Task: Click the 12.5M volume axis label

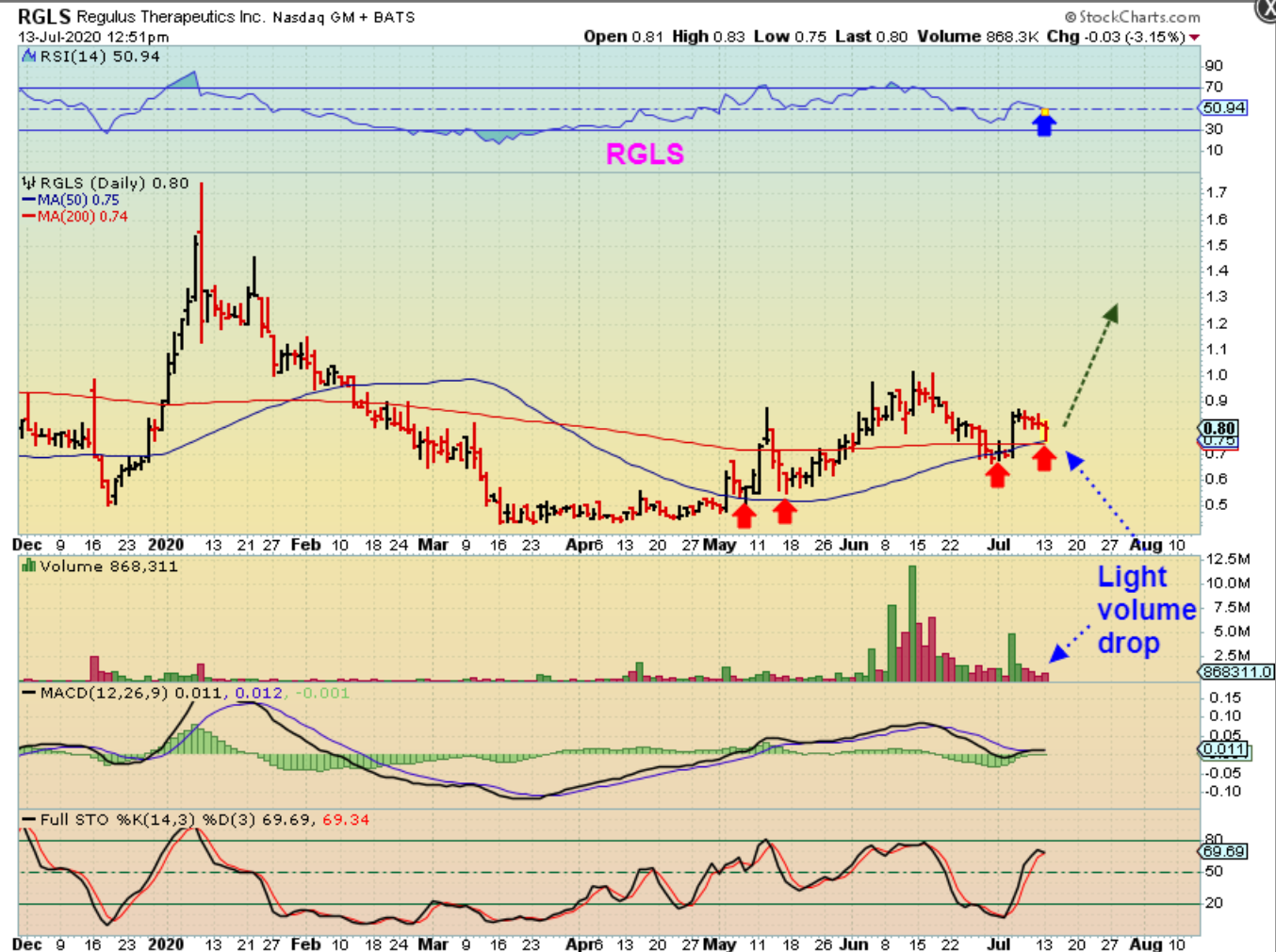Action: coord(1228,560)
